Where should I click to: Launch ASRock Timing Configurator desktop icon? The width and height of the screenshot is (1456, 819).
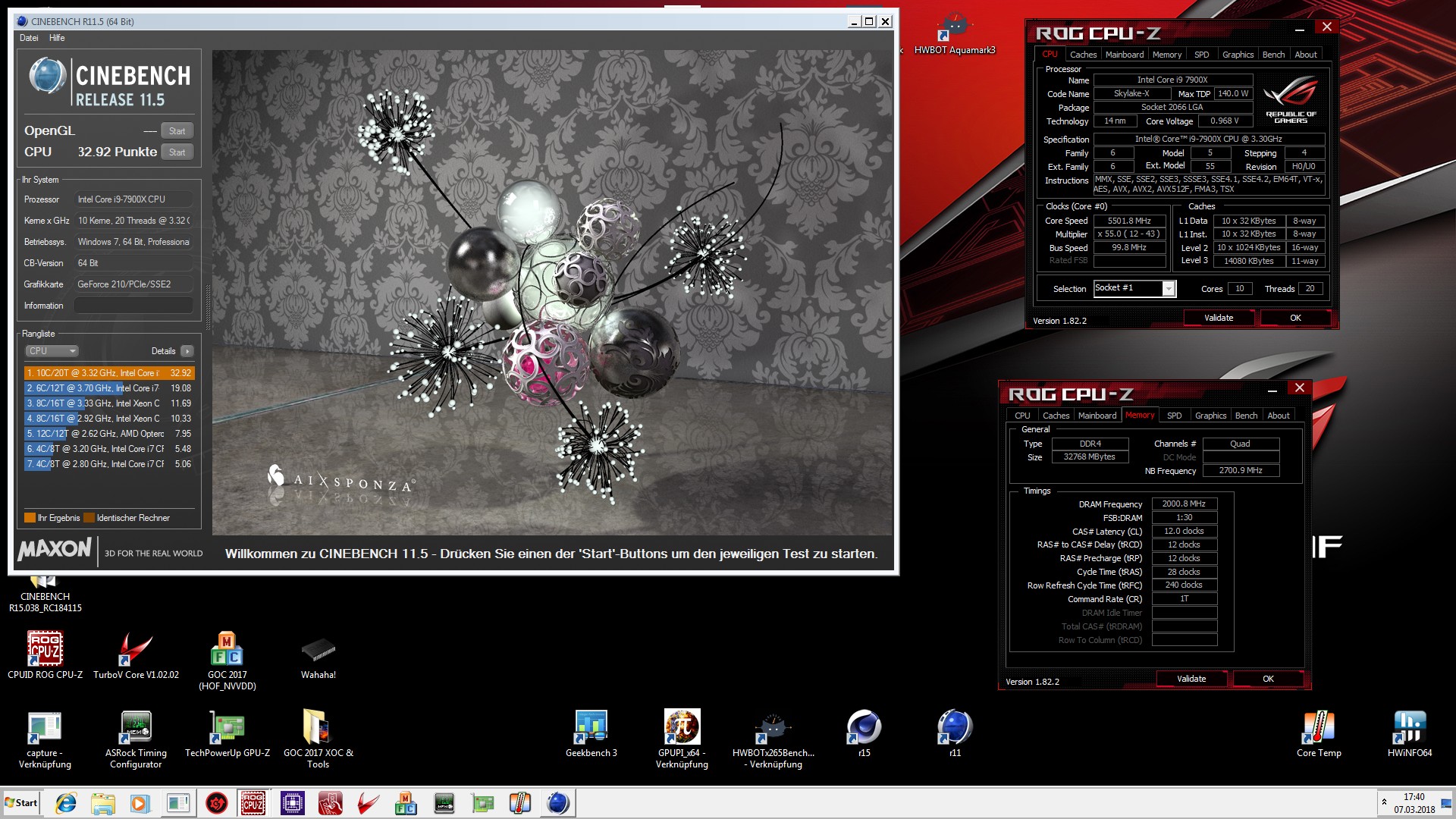point(136,739)
